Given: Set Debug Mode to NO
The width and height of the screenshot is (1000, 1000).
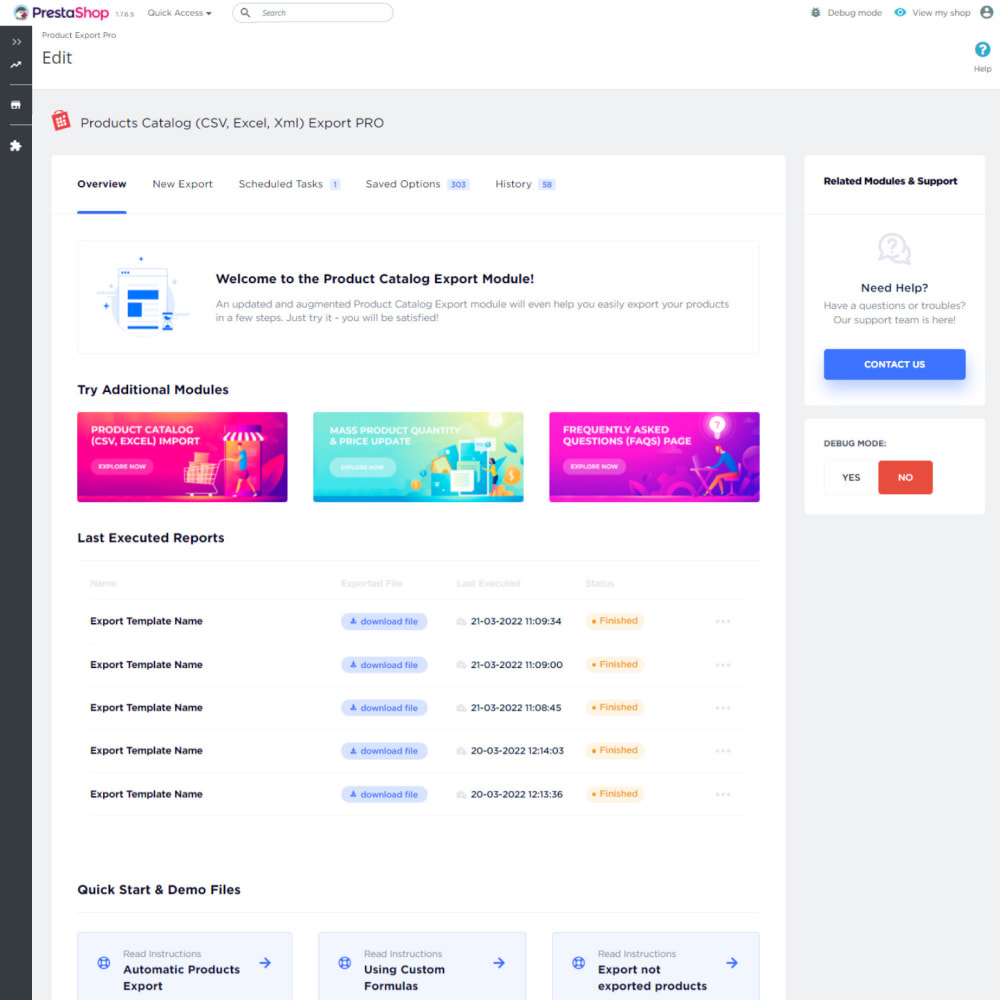Looking at the screenshot, I should (x=905, y=478).
